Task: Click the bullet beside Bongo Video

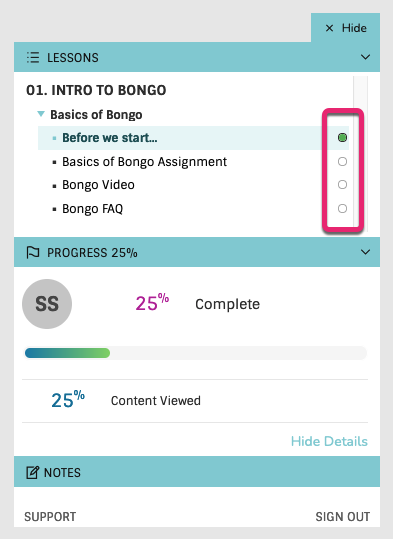Action: pos(54,186)
